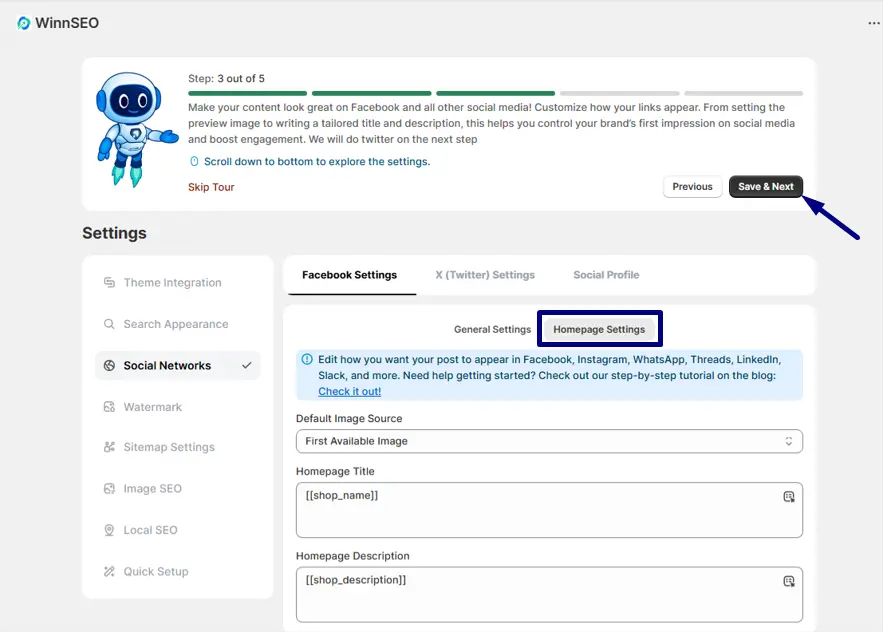Click the Watermark sidebar icon

[109, 407]
